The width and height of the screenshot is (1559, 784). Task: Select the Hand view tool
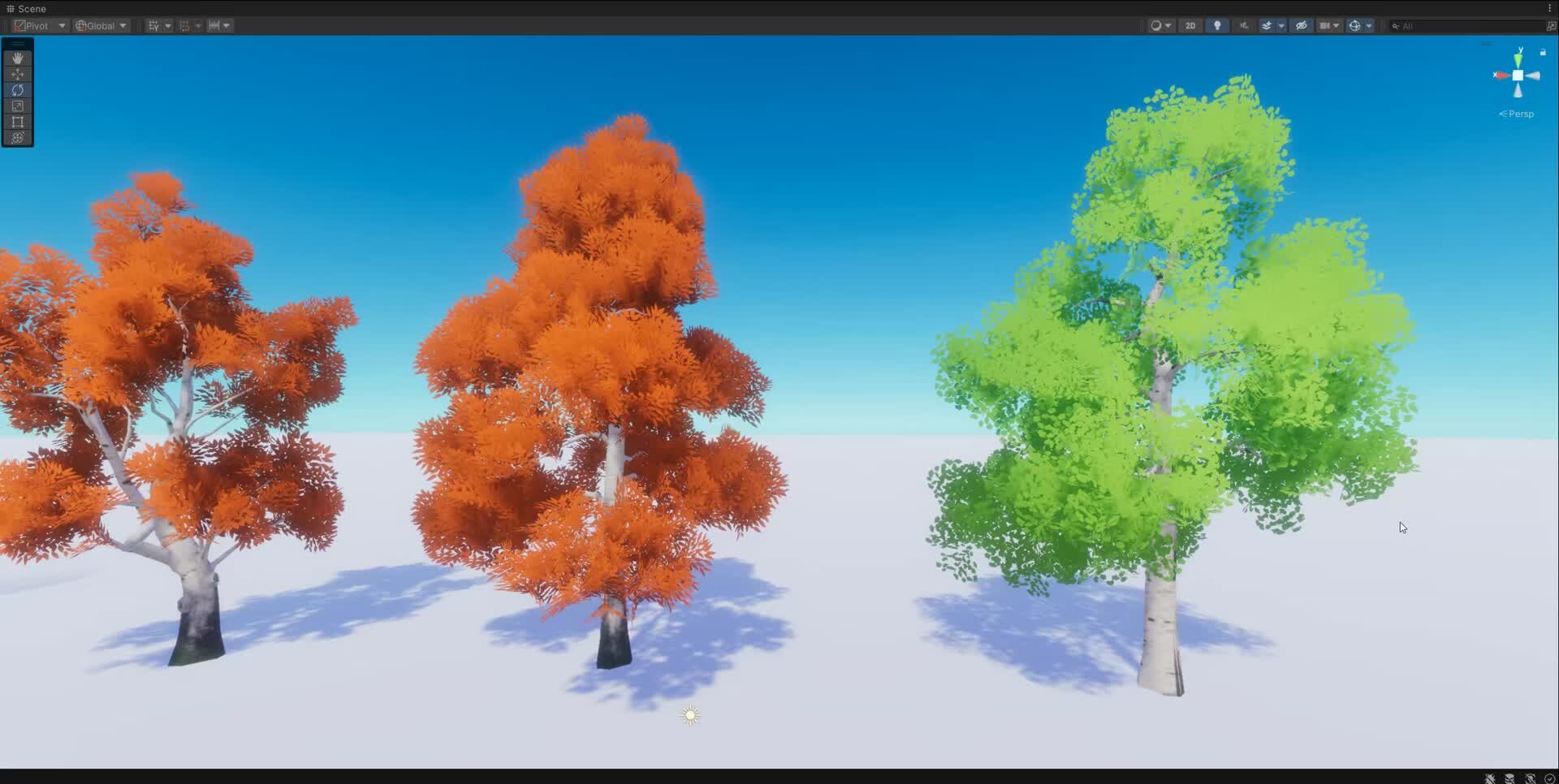coord(17,58)
